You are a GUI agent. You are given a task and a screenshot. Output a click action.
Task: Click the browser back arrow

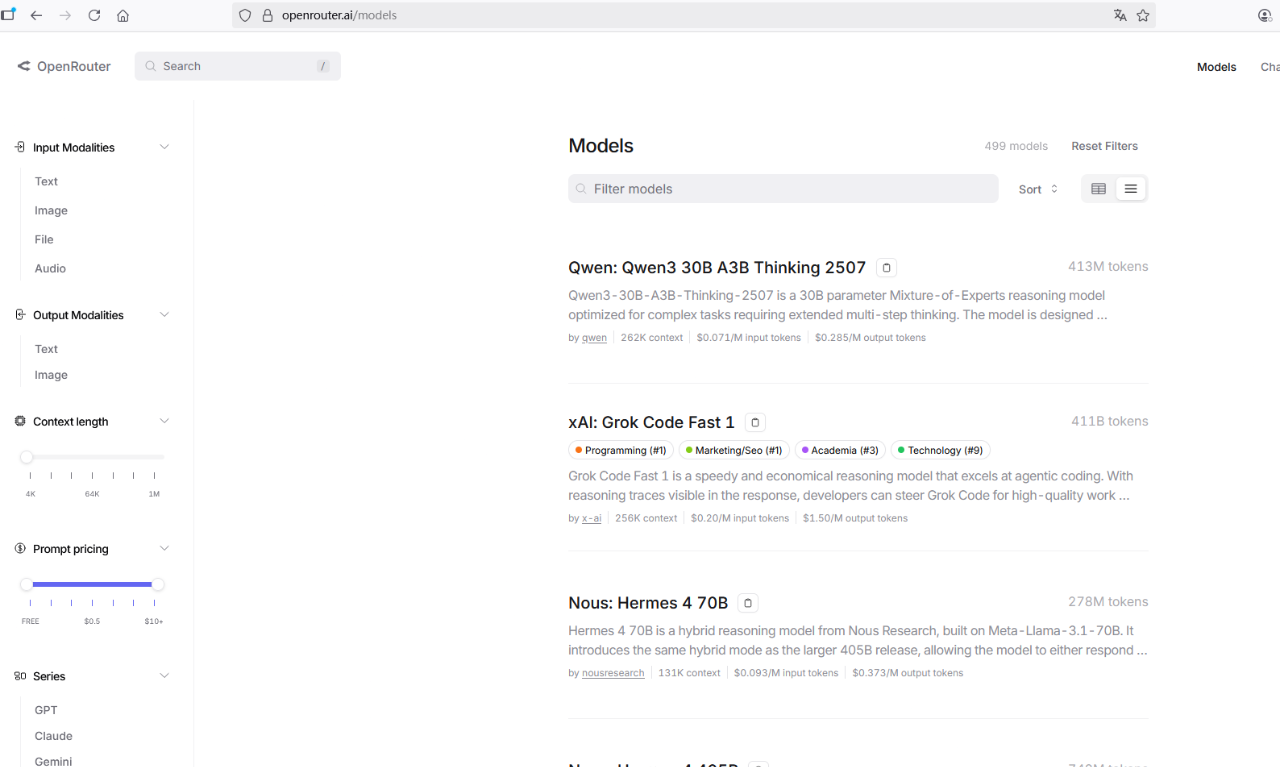(36, 16)
